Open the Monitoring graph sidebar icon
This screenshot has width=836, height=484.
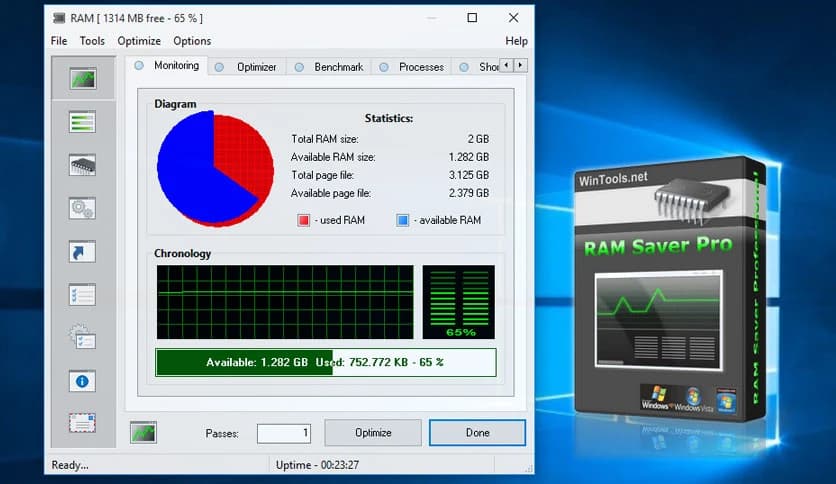point(83,79)
